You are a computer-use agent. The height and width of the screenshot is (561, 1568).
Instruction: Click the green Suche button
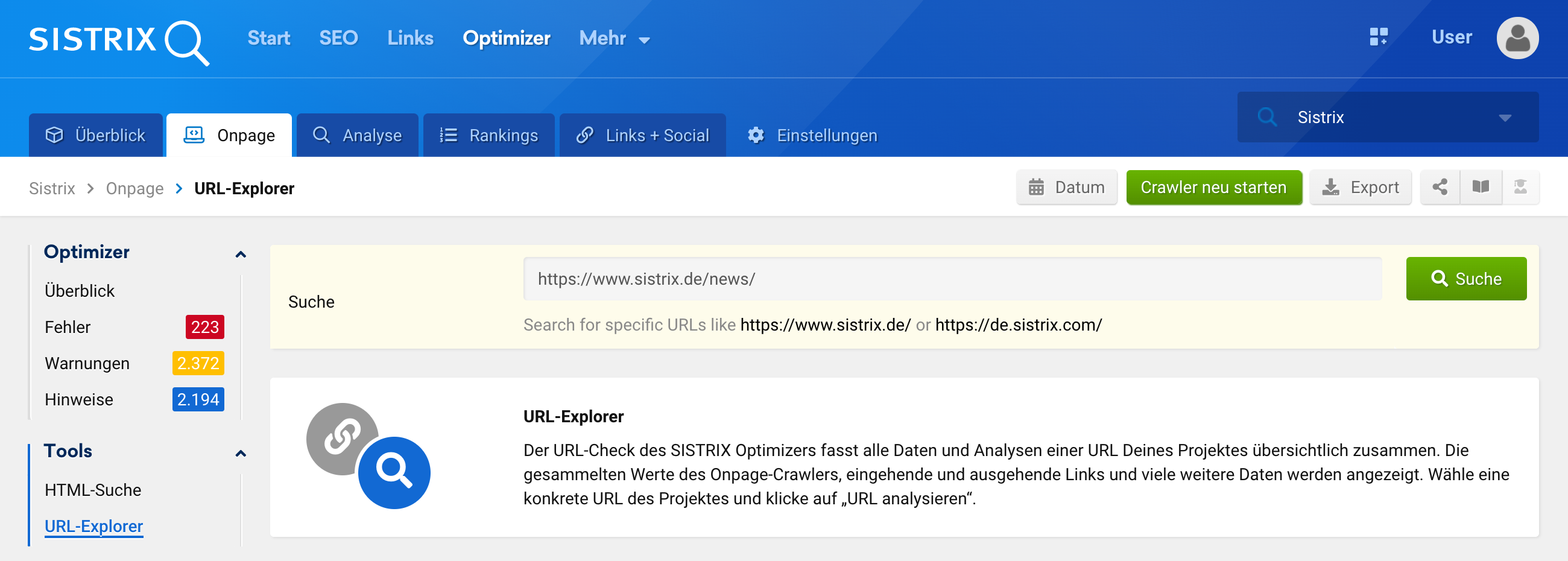(1465, 279)
